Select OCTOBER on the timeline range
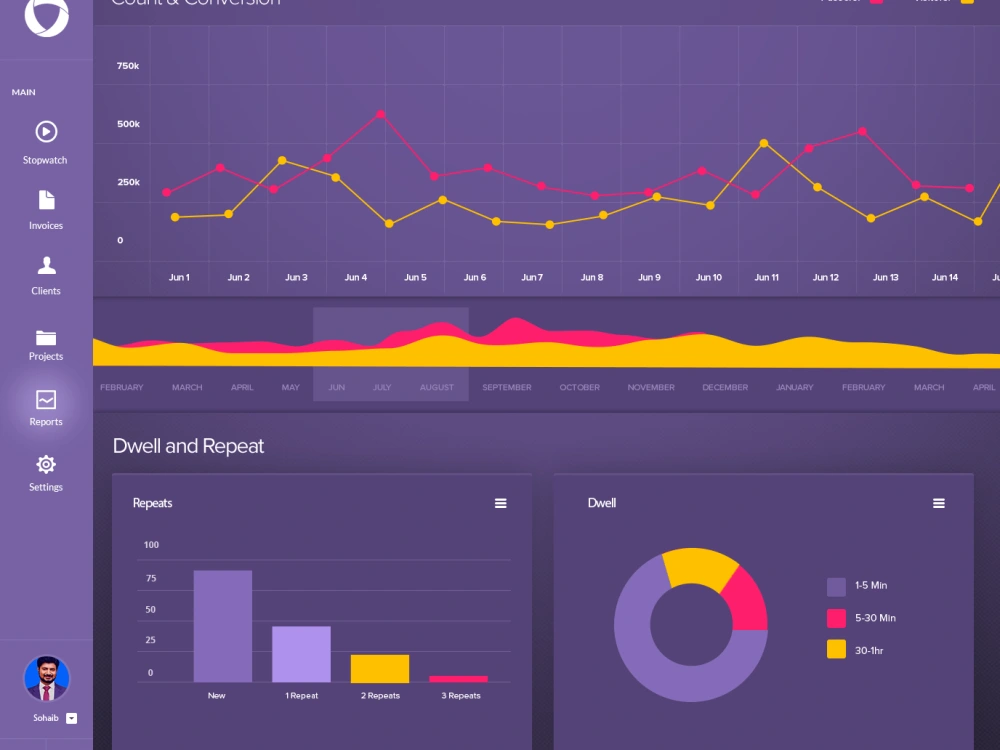This screenshot has width=1000, height=750. pyautogui.click(x=580, y=387)
